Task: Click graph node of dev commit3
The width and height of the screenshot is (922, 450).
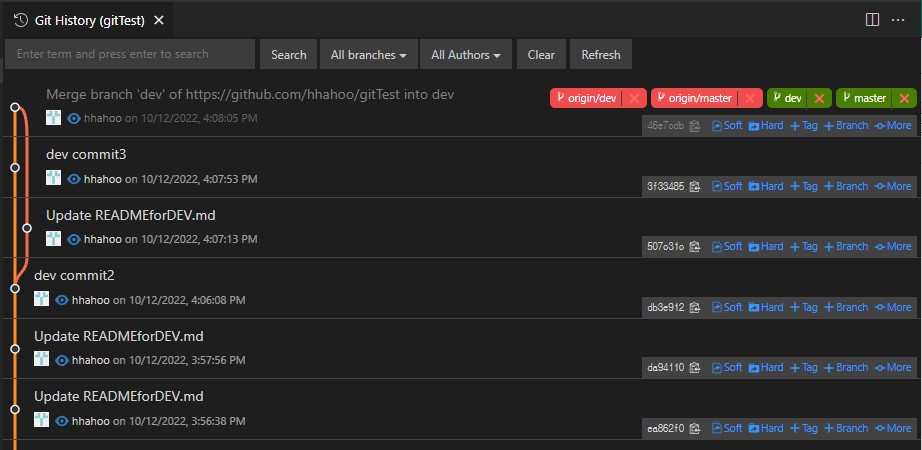Action: pos(15,168)
